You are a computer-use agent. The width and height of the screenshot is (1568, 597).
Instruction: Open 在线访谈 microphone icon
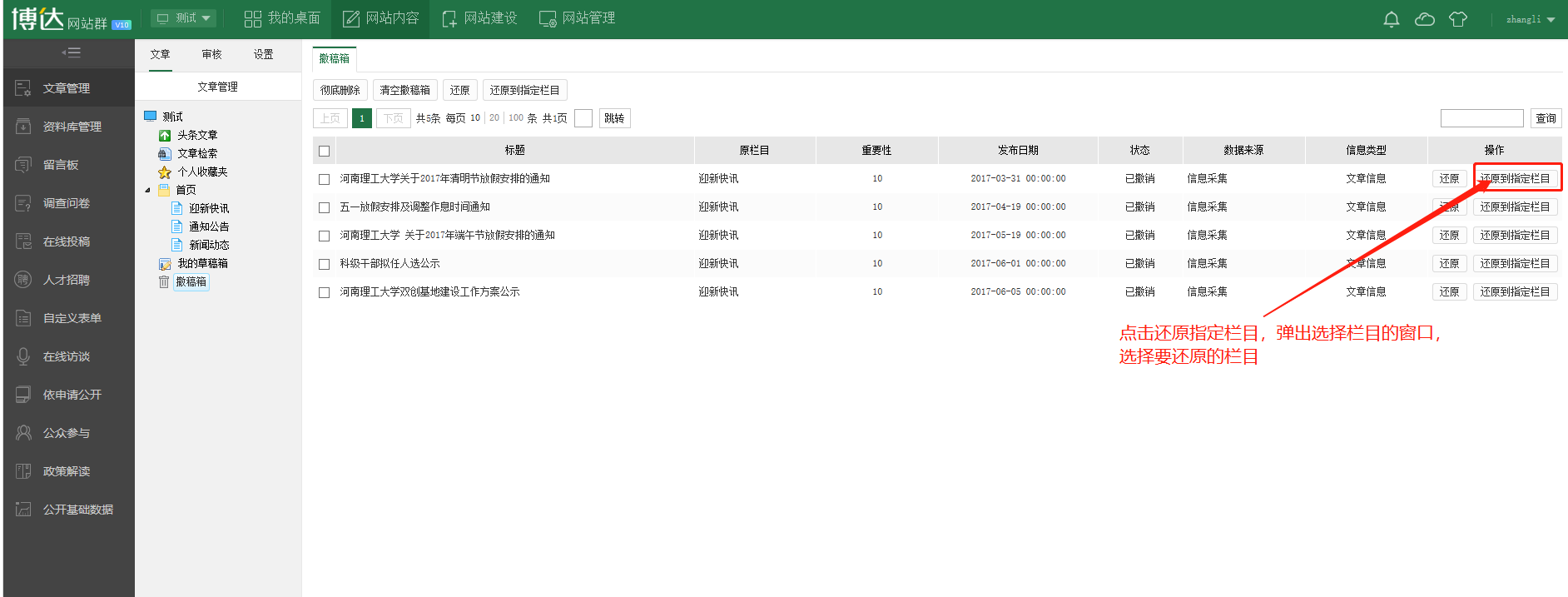click(23, 356)
